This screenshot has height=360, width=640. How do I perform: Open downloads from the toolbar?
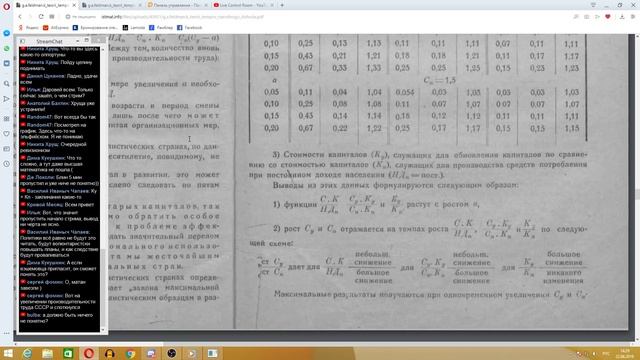click(622, 17)
